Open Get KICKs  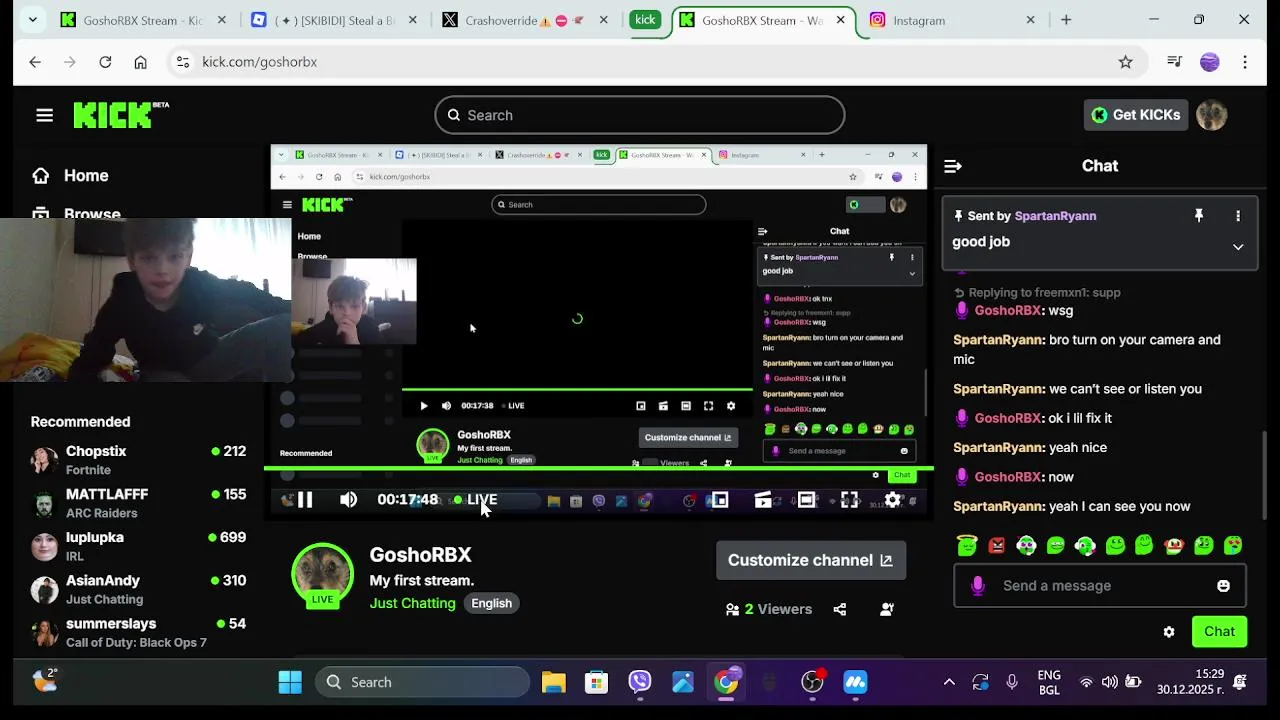(x=1136, y=115)
